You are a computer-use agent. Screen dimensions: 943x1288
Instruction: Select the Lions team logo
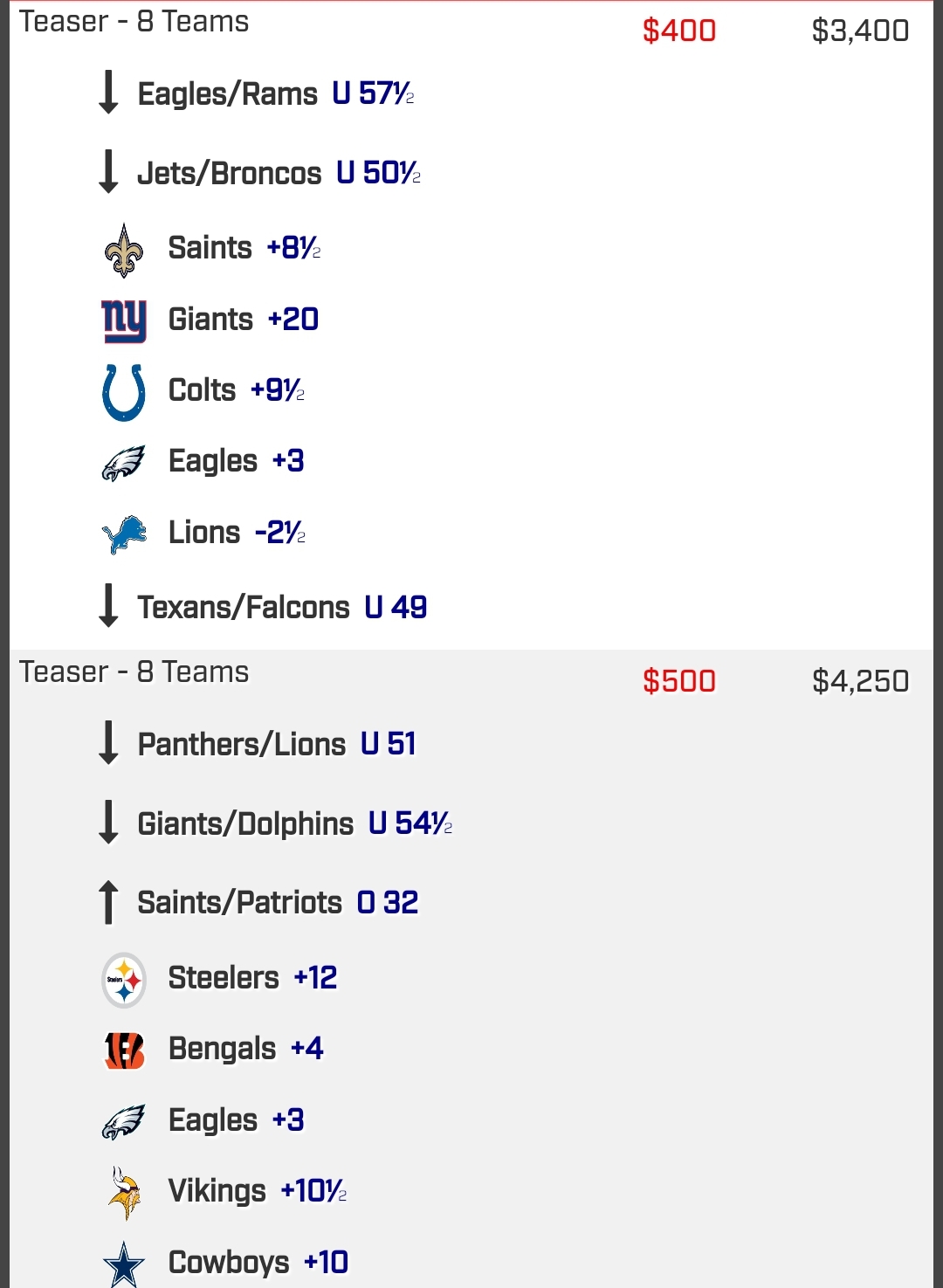tap(124, 534)
